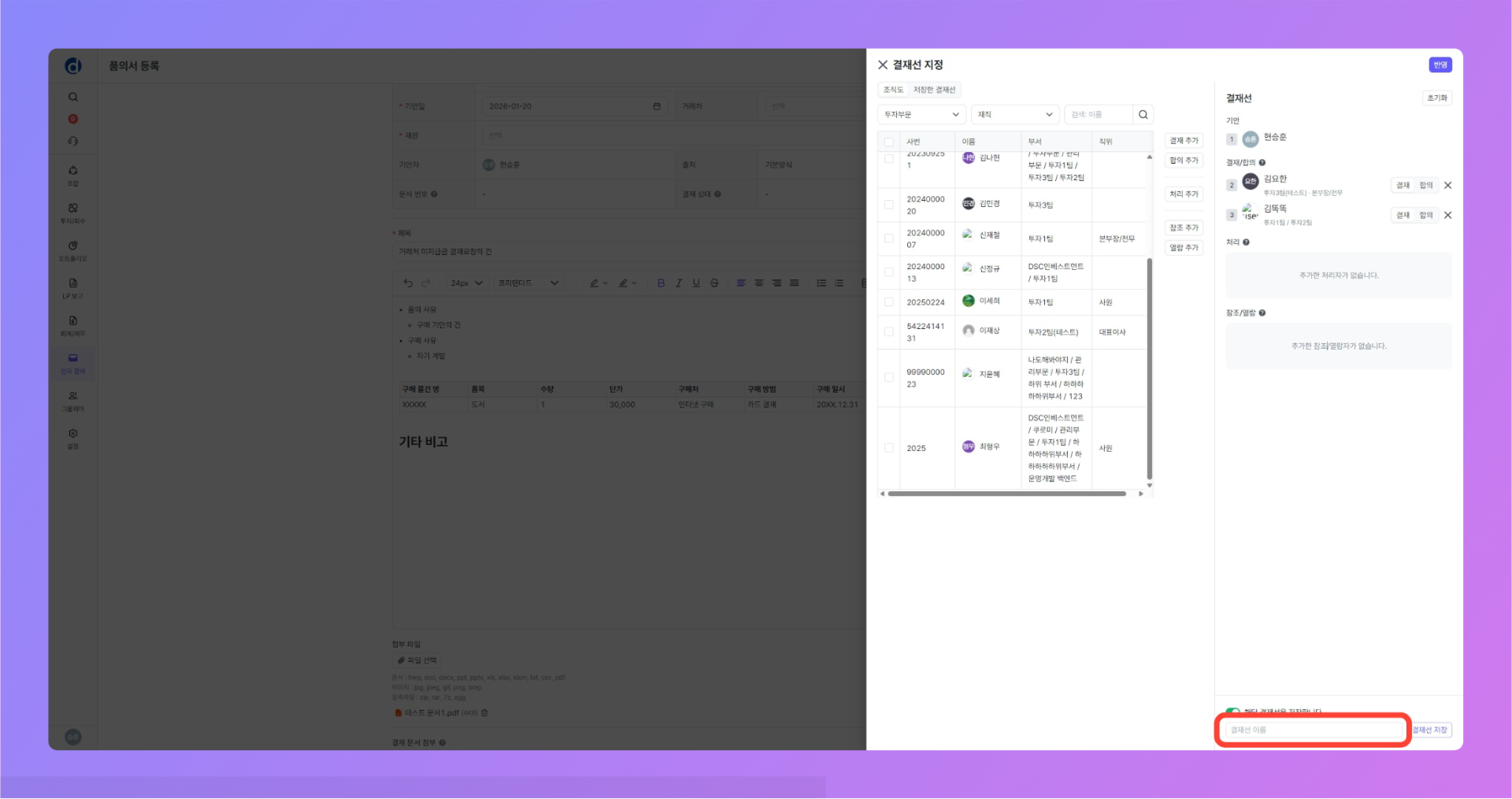Open the 투자/회수 menu in the sidebar

pos(73,213)
